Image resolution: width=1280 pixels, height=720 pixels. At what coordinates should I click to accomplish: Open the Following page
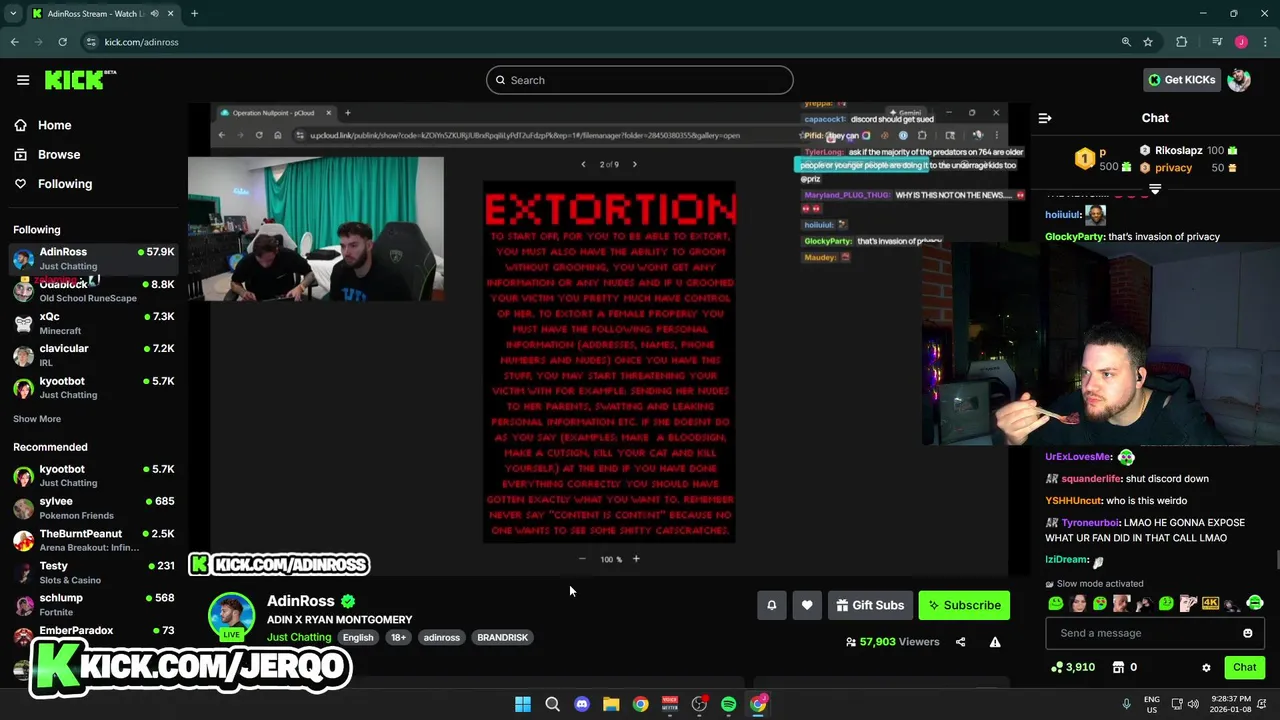pyautogui.click(x=64, y=184)
